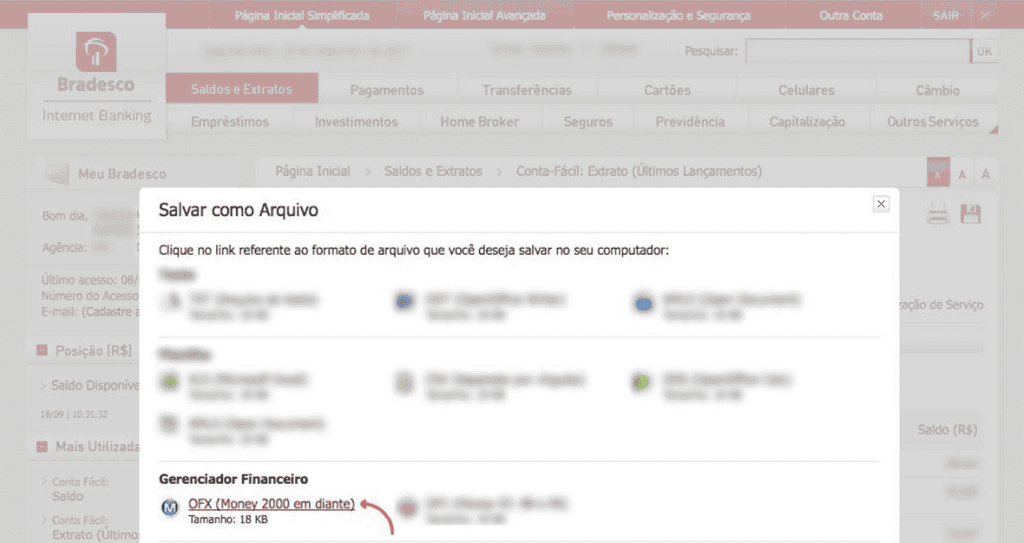Download the OFX (Money 2000 em diante) file
Image resolution: width=1024 pixels, height=543 pixels.
[x=272, y=504]
